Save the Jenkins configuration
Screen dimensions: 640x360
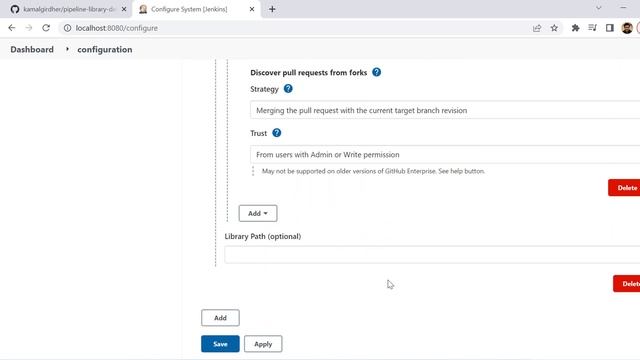pos(220,344)
